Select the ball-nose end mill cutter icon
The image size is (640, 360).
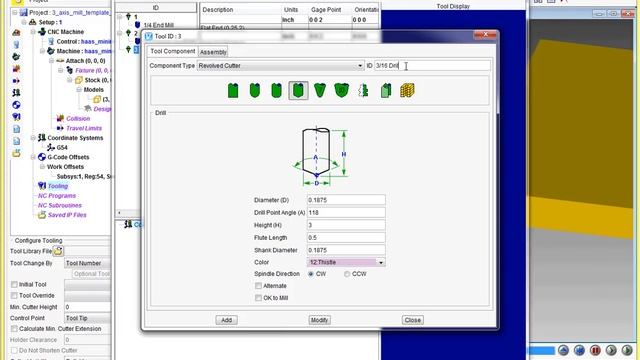click(x=255, y=90)
